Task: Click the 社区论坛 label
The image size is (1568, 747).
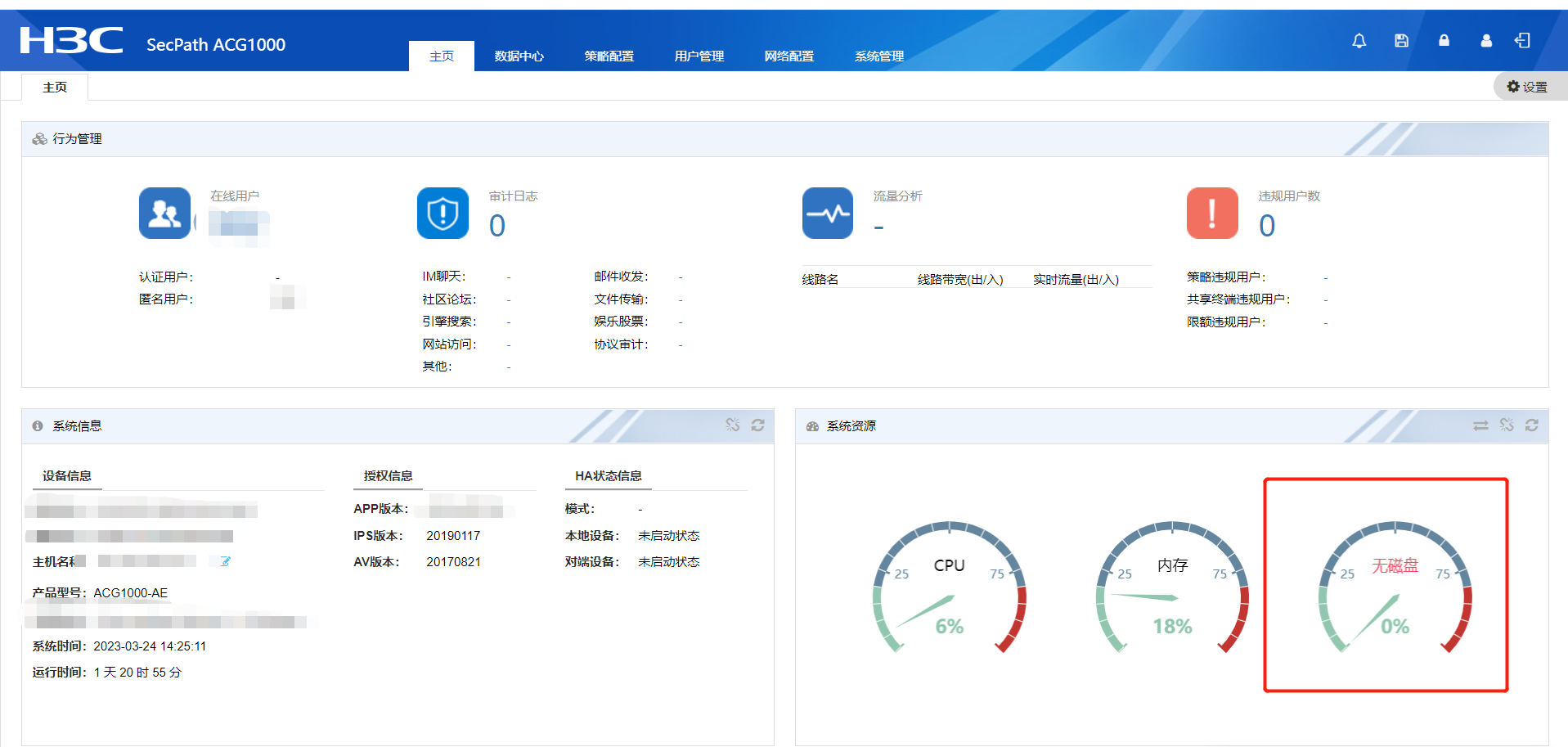Action: pyautogui.click(x=449, y=299)
